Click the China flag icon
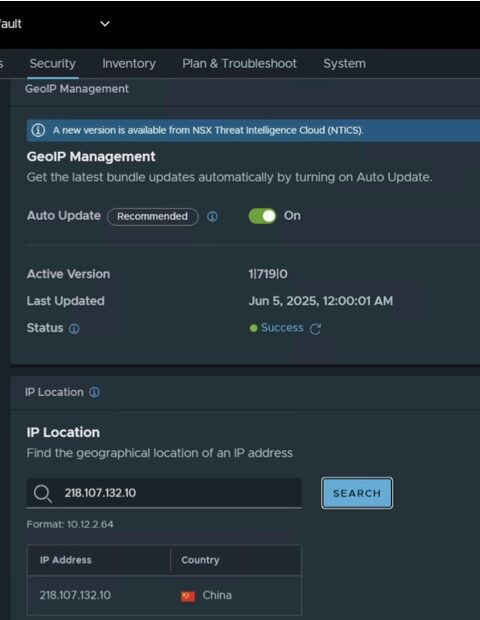The height and width of the screenshot is (620, 480). click(x=188, y=596)
